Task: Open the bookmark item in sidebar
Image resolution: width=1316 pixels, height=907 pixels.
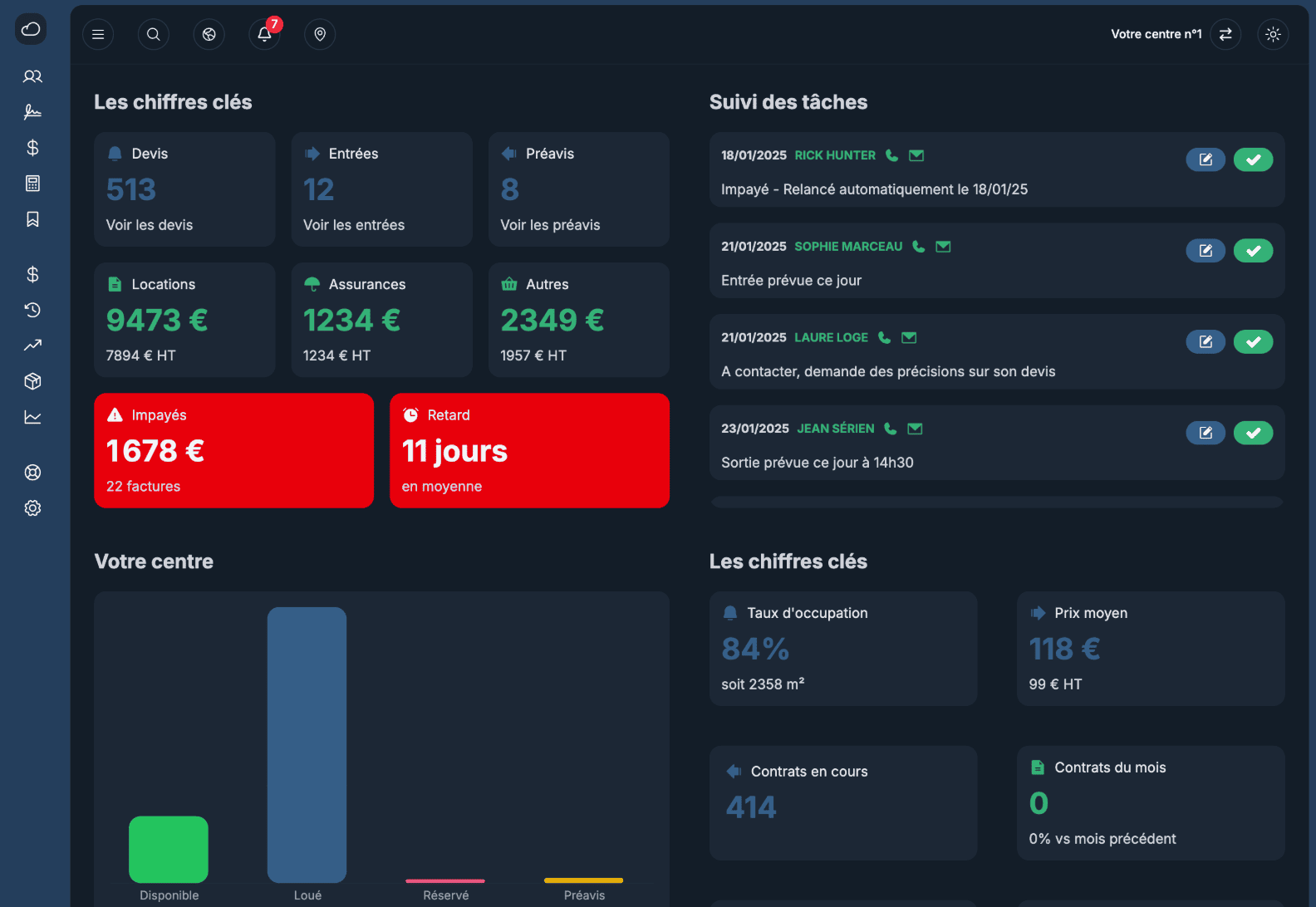Action: pos(32,219)
